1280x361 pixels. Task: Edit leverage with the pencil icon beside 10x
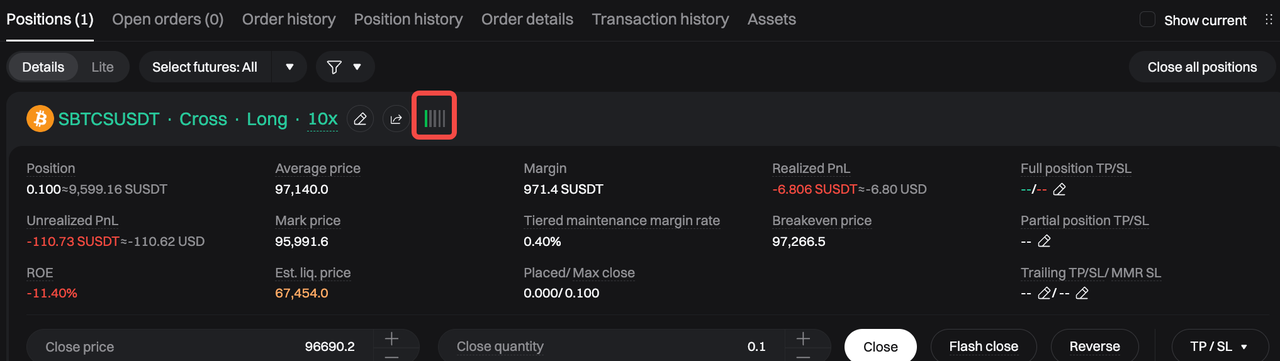tap(361, 119)
